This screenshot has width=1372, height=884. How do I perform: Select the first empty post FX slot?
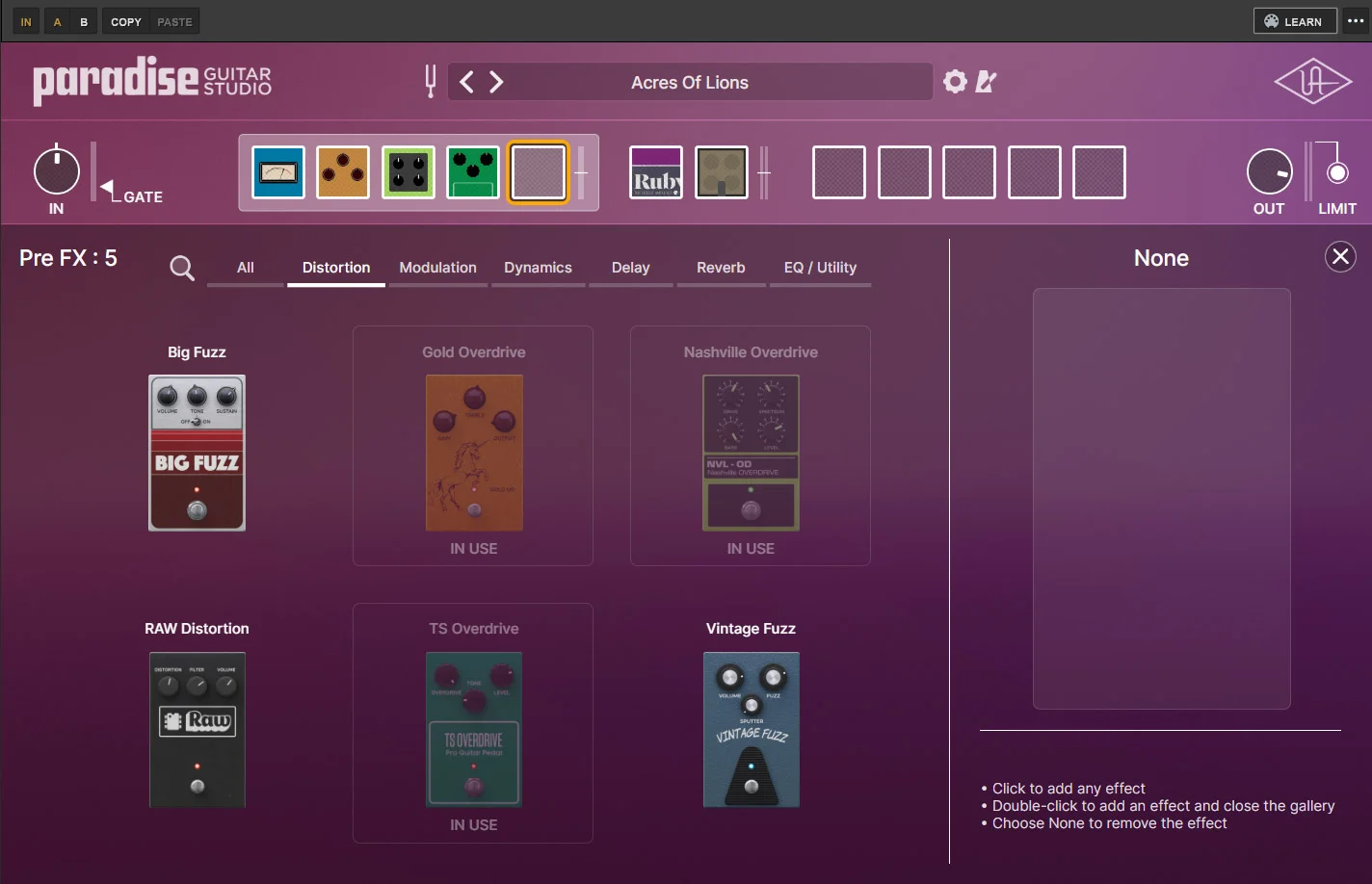click(839, 172)
